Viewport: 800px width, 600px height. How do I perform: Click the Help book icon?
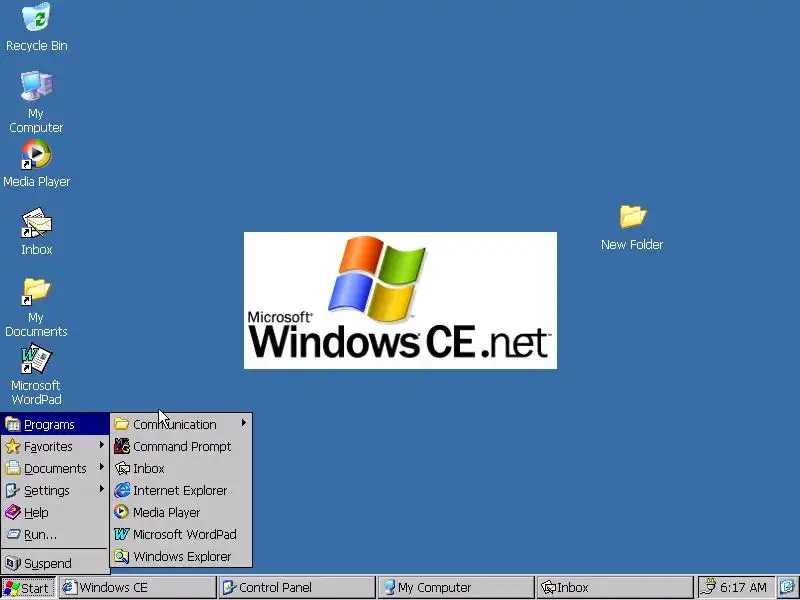(x=13, y=512)
